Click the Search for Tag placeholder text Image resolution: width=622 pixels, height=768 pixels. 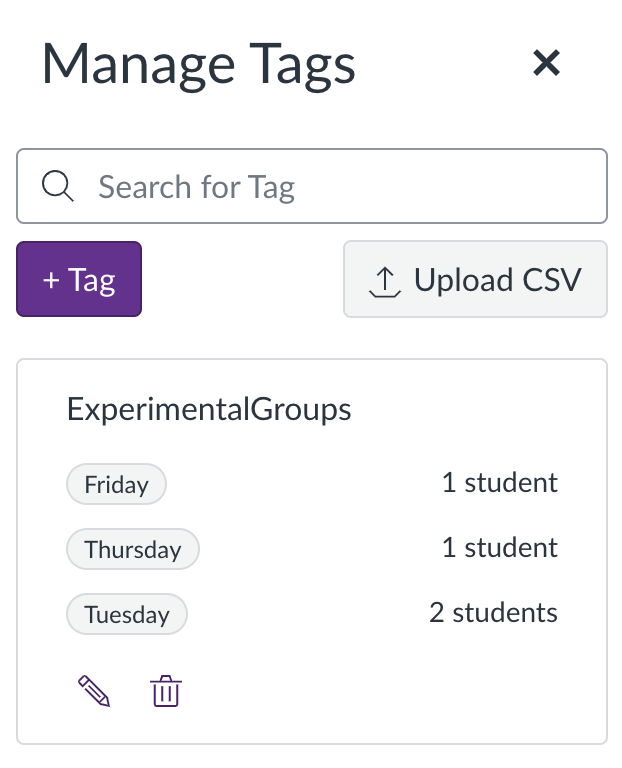click(196, 187)
